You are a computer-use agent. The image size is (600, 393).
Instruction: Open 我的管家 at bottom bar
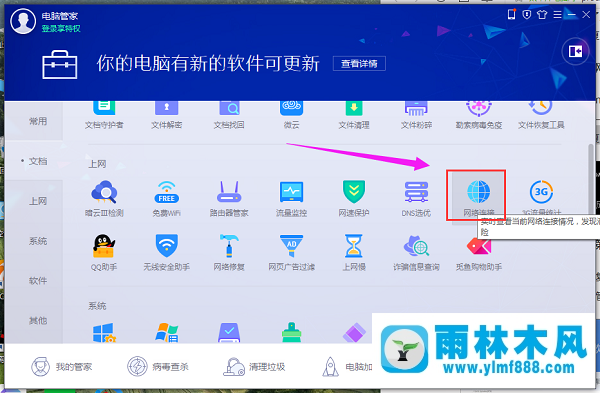62,367
